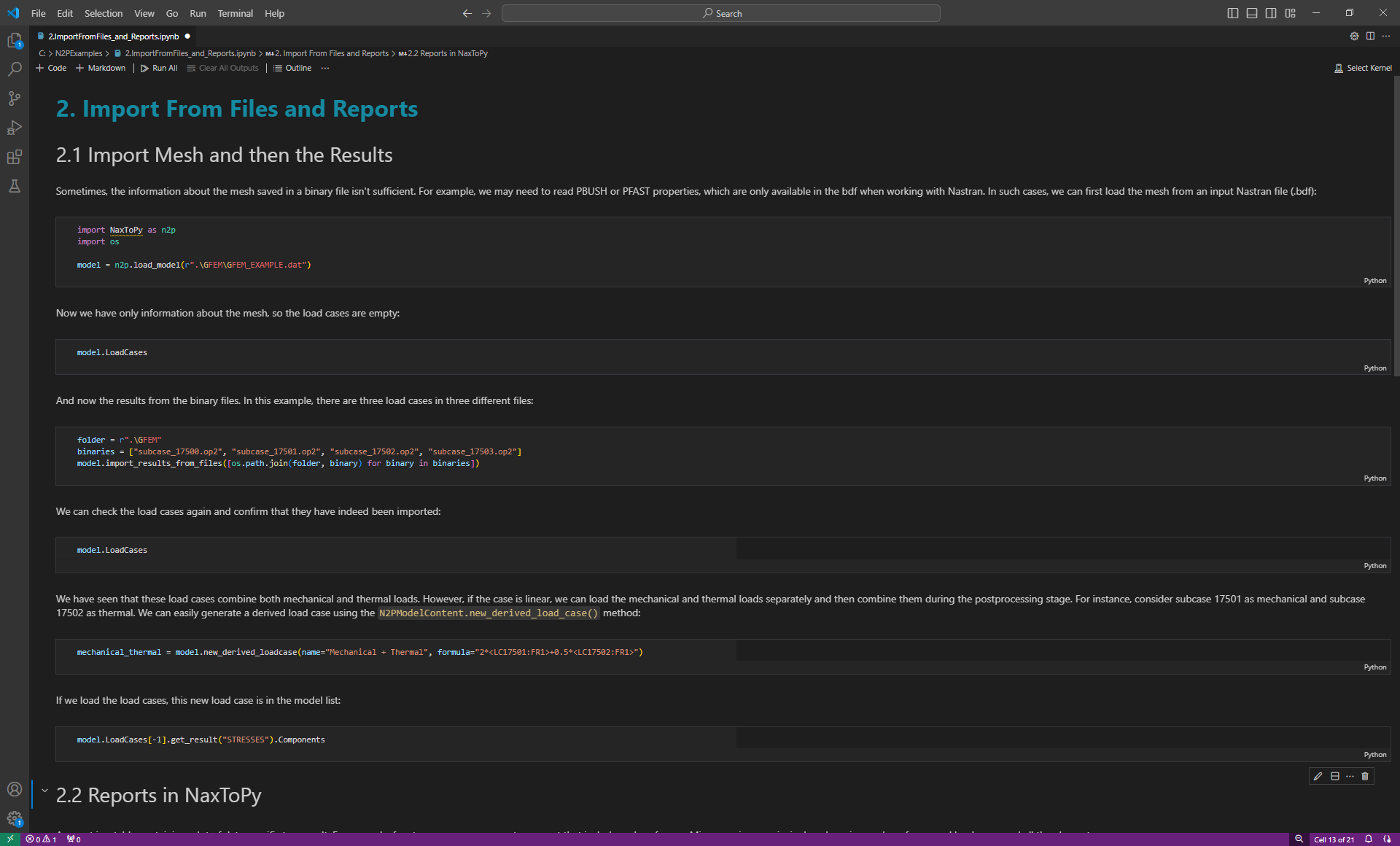Split the editor right
The height and width of the screenshot is (846, 1400).
point(1370,36)
